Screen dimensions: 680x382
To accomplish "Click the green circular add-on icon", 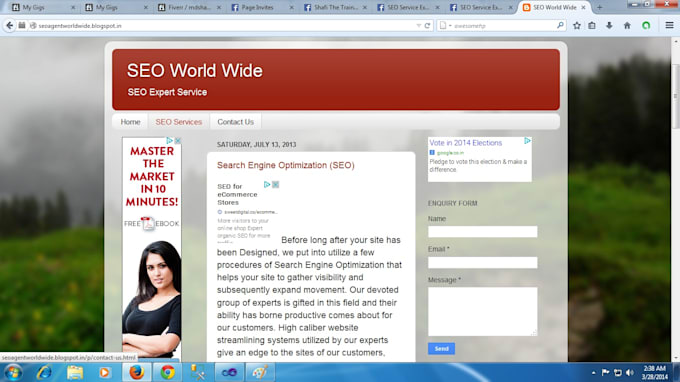I will 646,26.
